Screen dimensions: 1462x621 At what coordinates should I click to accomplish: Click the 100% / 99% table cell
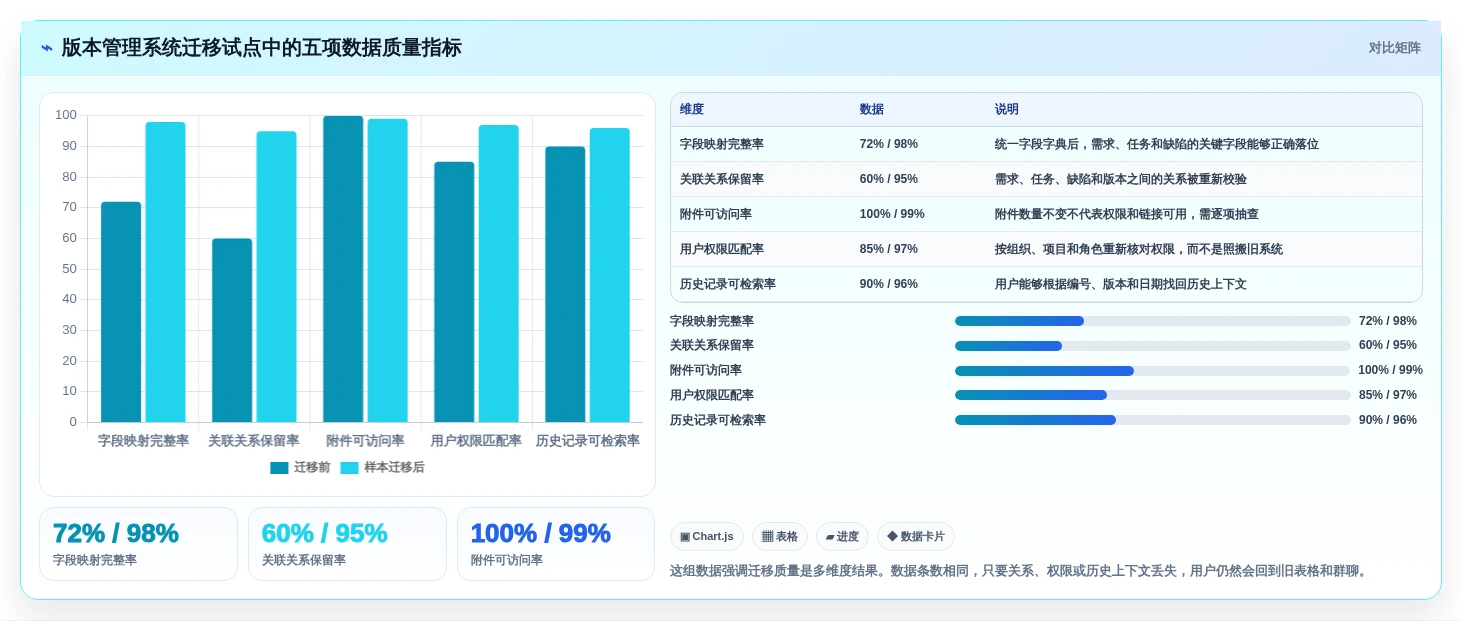pyautogui.click(x=892, y=214)
